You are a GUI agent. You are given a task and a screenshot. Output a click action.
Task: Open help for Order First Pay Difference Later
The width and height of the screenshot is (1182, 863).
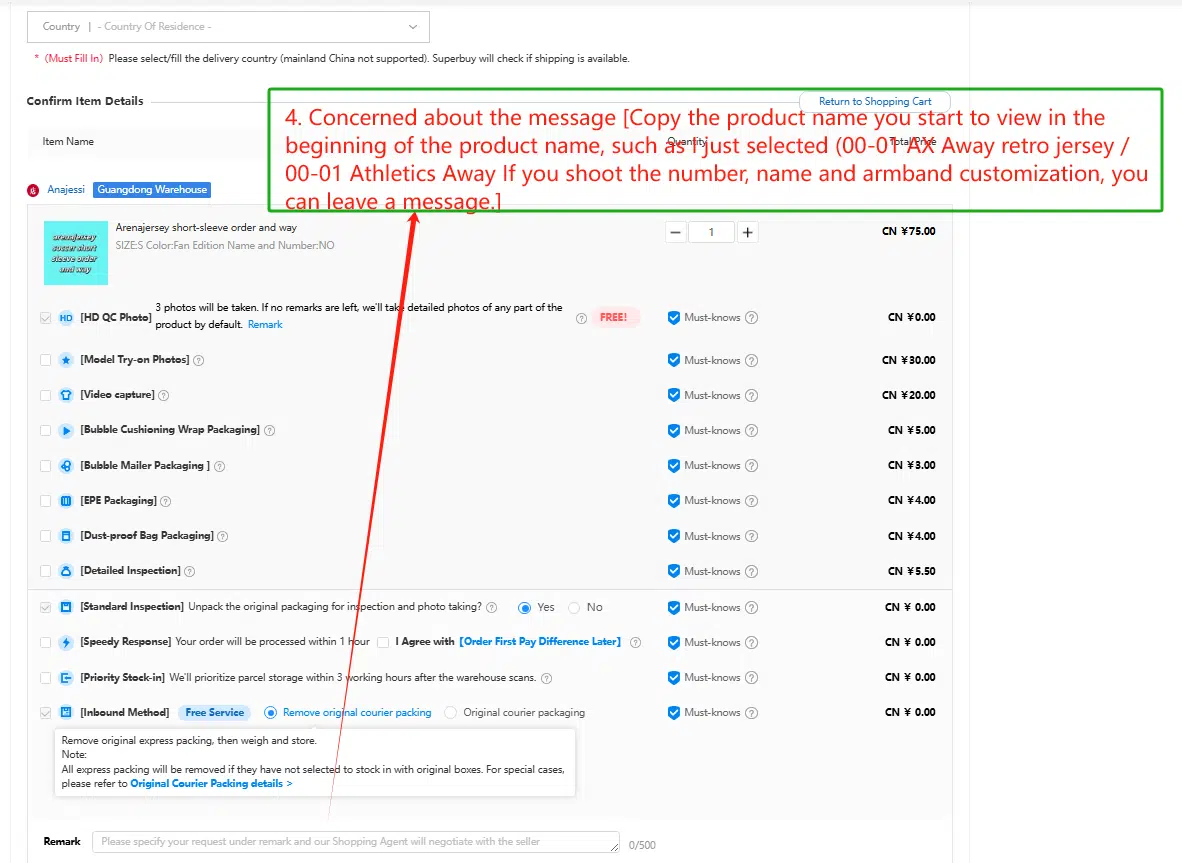pos(635,642)
